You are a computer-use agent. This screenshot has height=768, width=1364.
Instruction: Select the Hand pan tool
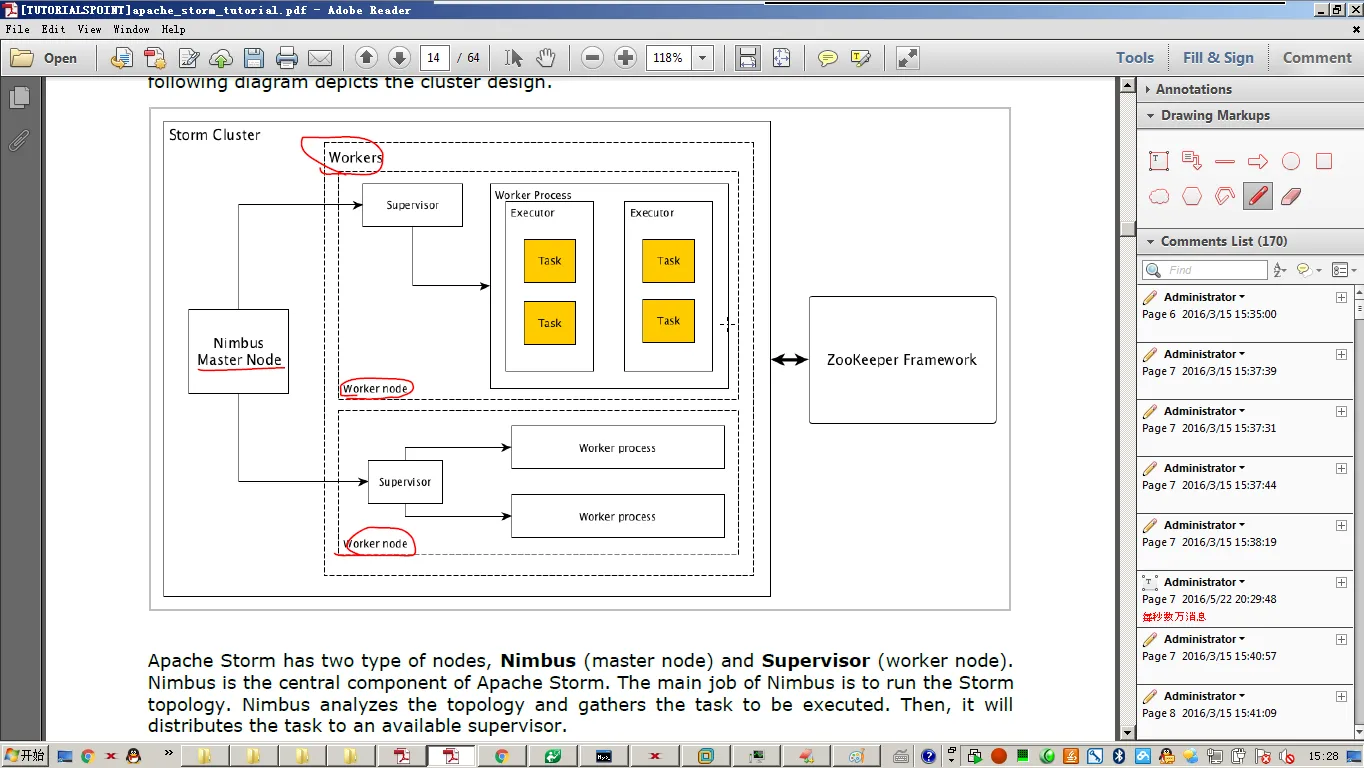546,58
